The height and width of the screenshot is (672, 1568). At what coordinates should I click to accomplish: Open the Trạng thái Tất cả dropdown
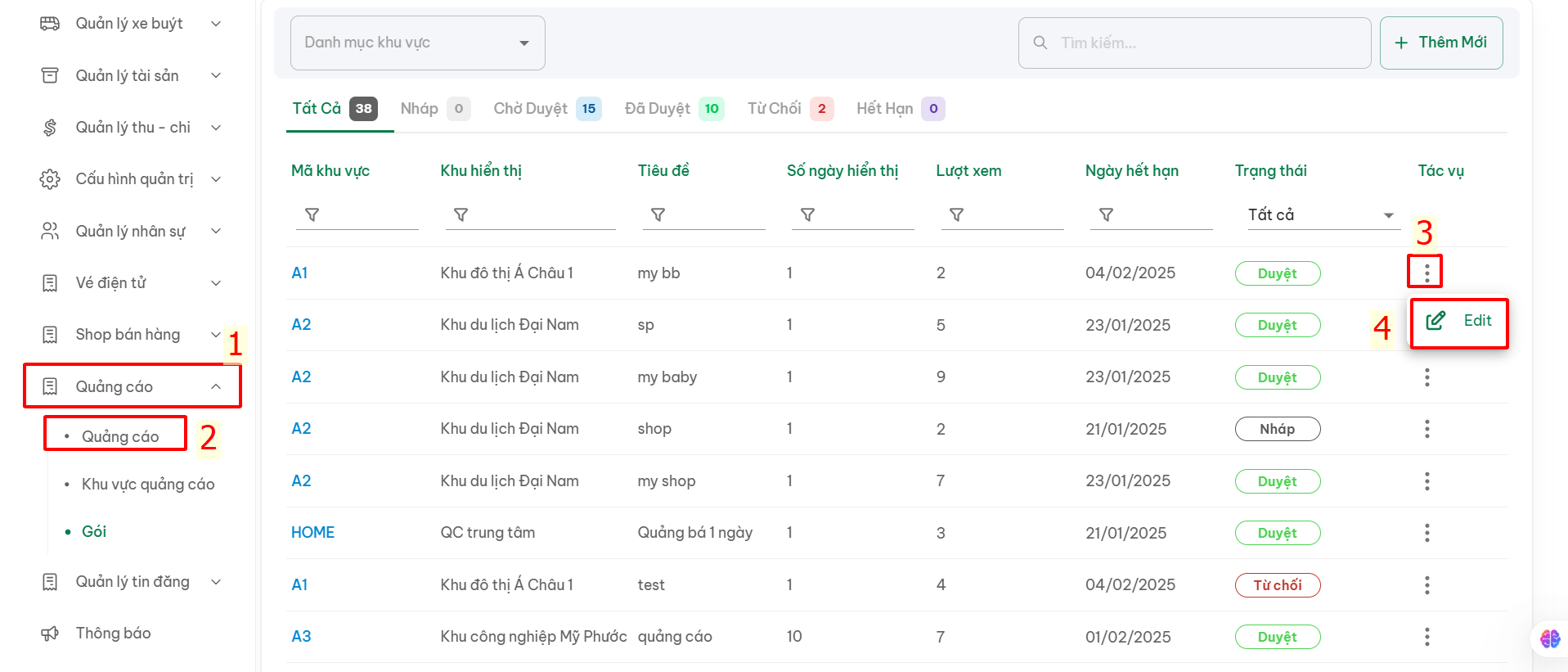[1321, 214]
